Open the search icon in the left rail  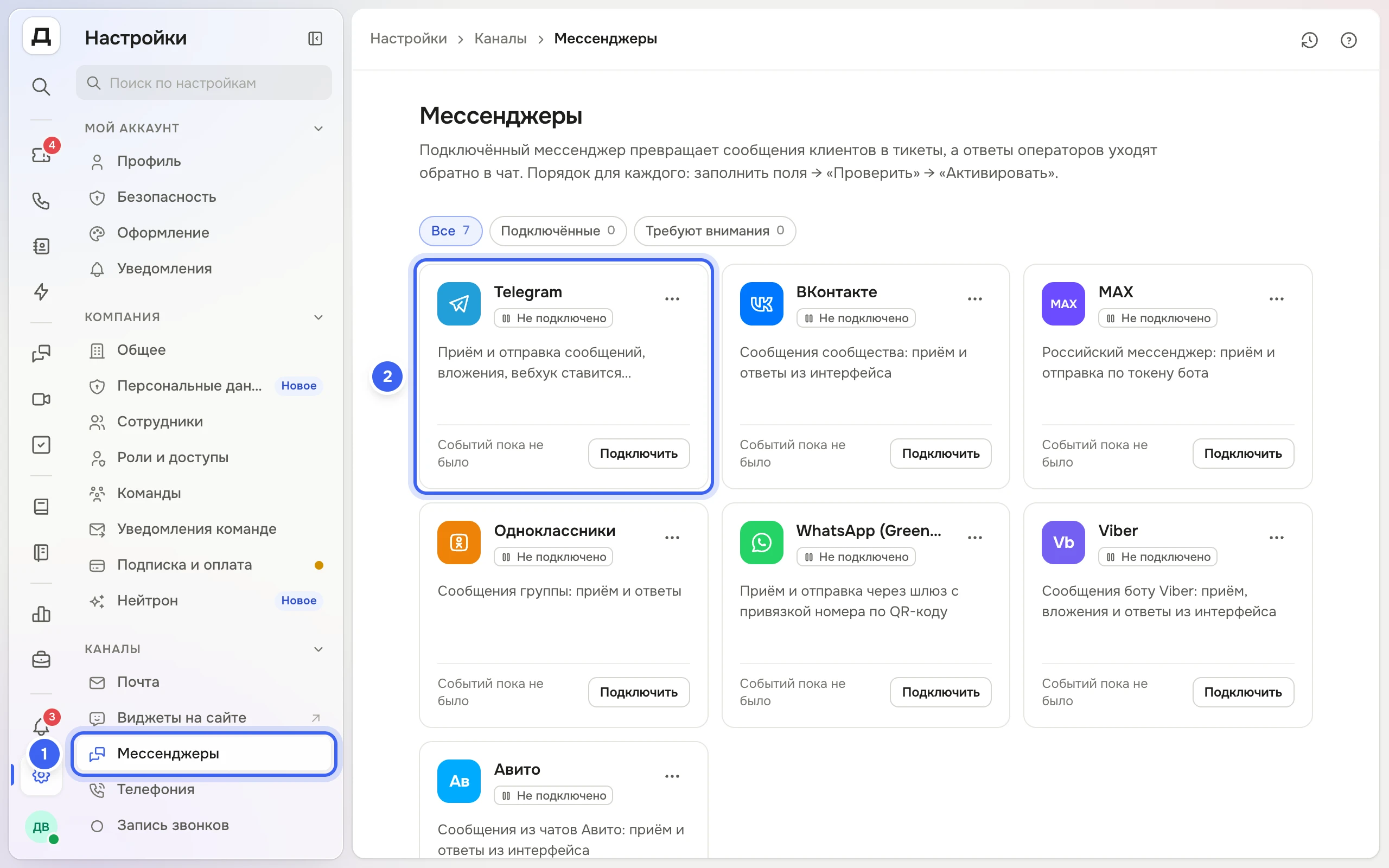click(41, 87)
